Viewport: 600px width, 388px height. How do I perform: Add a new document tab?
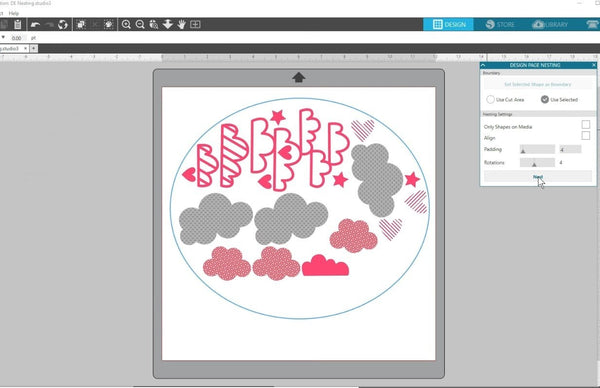(34, 49)
